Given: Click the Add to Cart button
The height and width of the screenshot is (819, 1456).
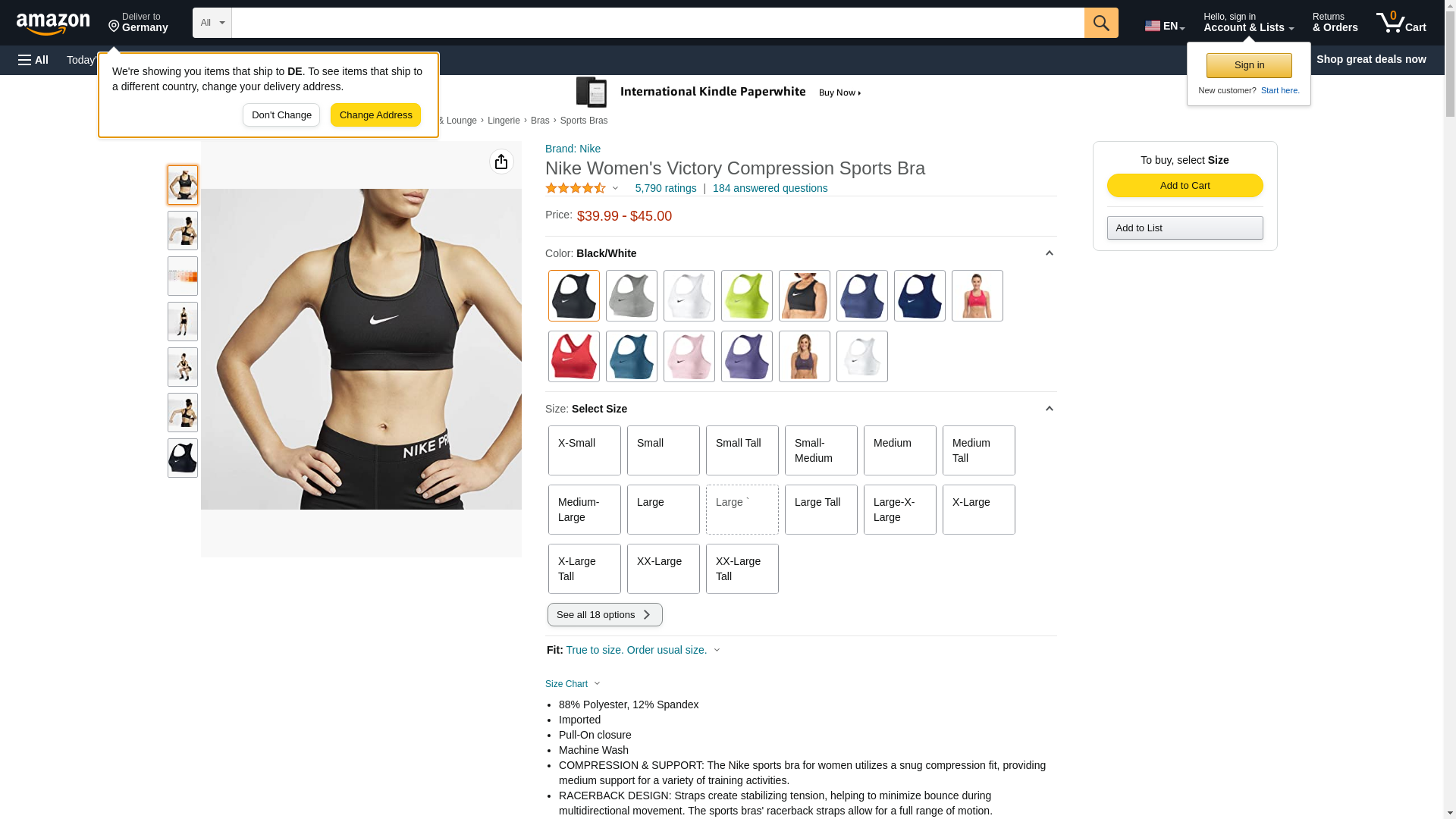Looking at the screenshot, I should 1185,186.
